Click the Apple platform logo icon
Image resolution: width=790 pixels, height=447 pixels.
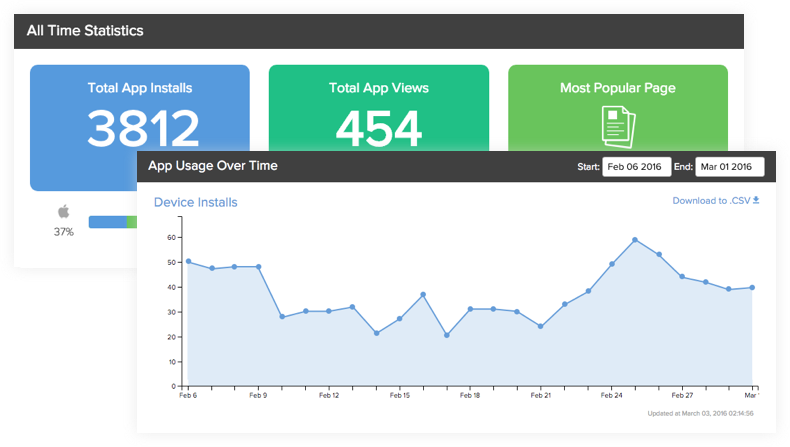64,211
